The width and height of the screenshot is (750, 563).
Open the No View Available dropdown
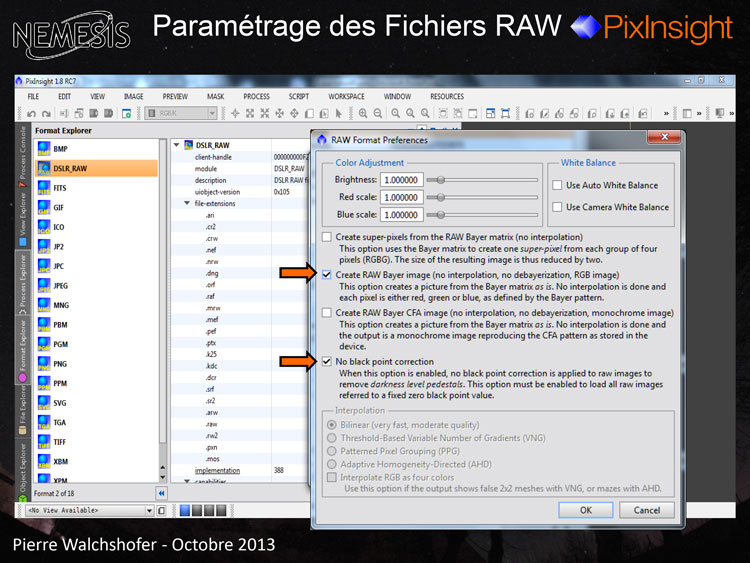pos(149,510)
